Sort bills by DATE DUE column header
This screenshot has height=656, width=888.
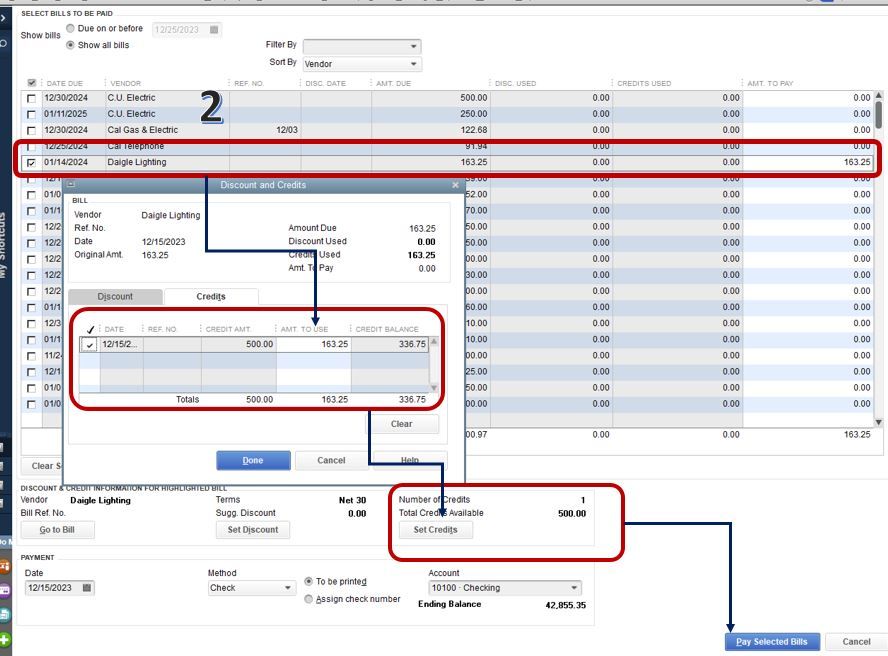click(x=65, y=83)
